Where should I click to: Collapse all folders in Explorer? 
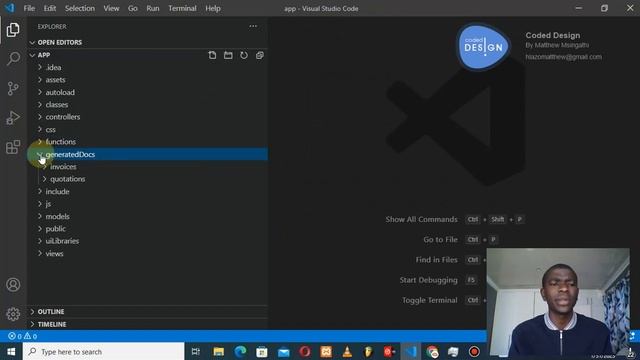[x=260, y=55]
